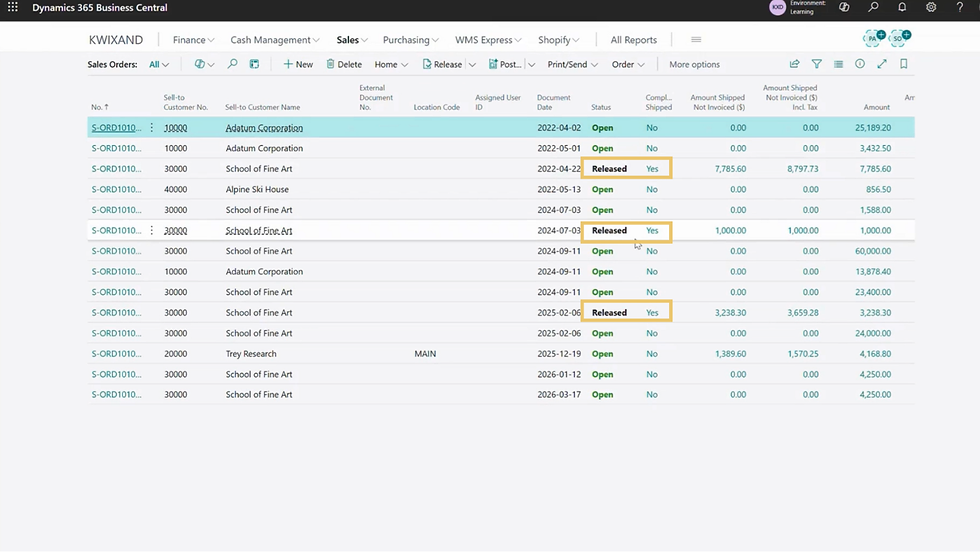Expand the chevron next to Release

[472, 64]
